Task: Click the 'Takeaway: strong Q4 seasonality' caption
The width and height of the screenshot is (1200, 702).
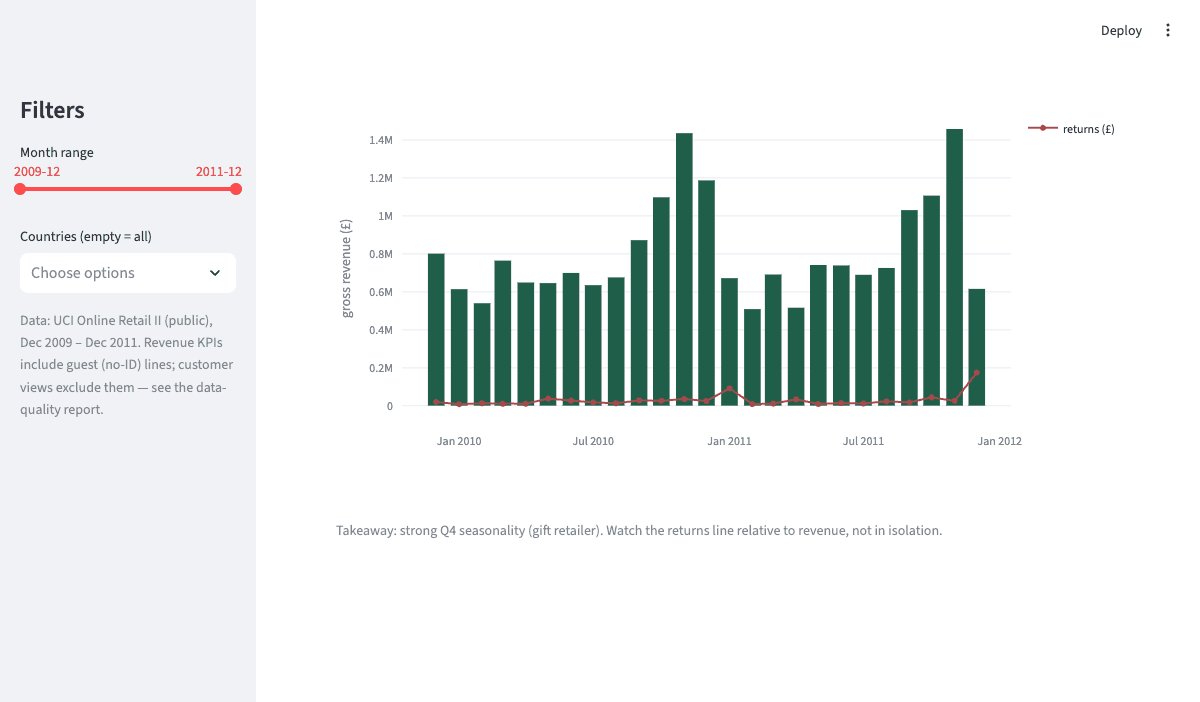Action: click(639, 530)
